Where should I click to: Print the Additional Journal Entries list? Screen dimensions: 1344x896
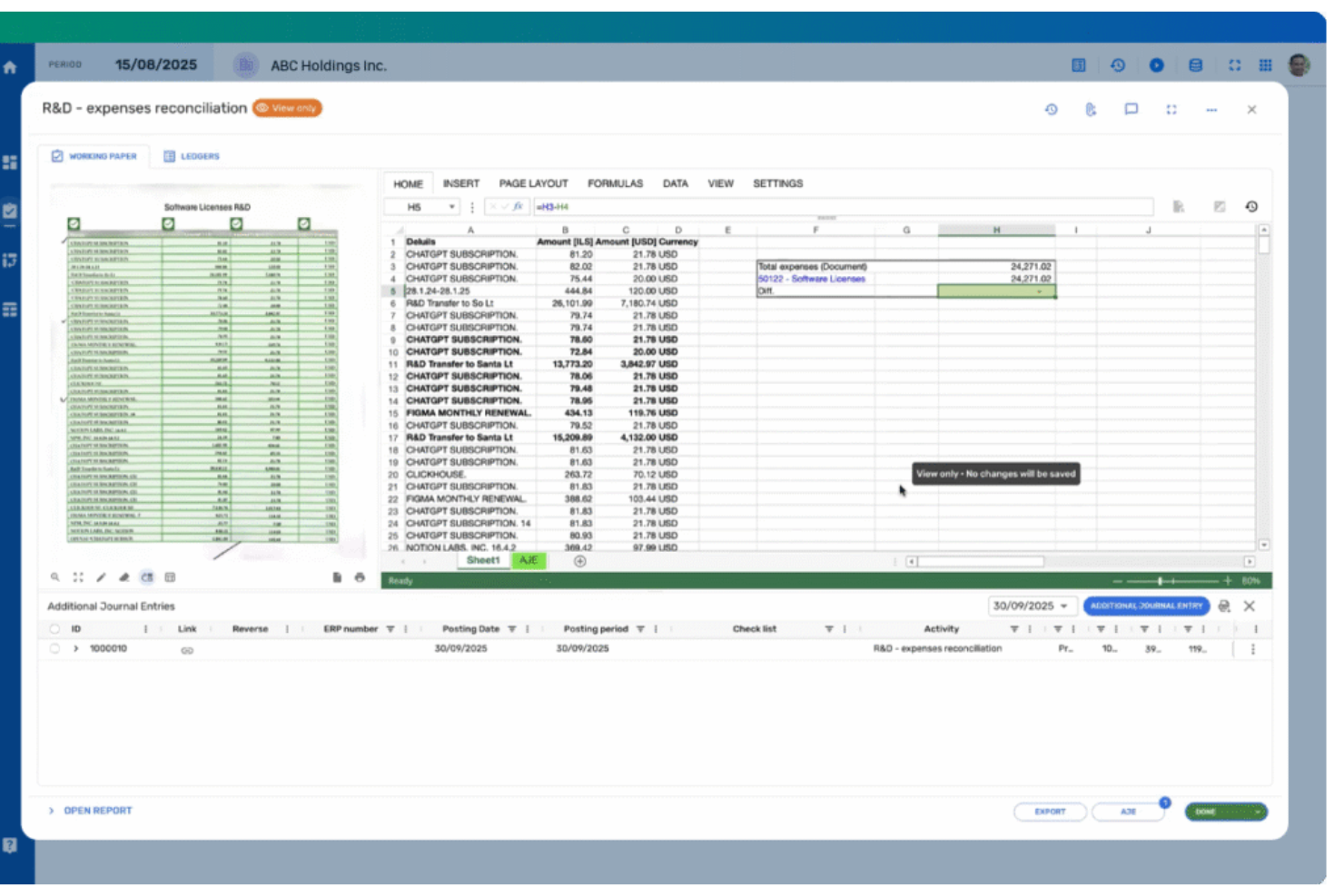click(1223, 606)
